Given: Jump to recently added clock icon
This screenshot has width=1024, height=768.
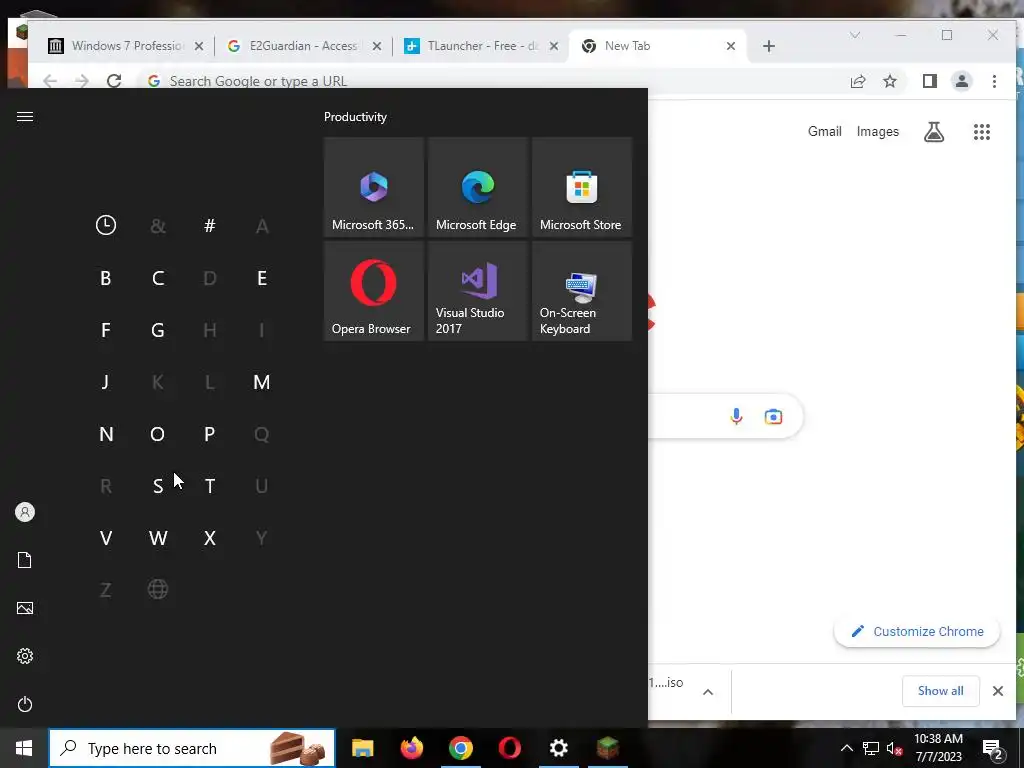Looking at the screenshot, I should pyautogui.click(x=106, y=225).
